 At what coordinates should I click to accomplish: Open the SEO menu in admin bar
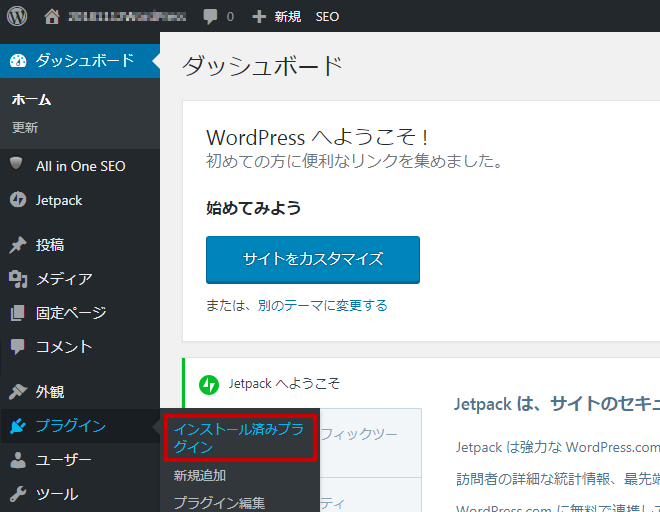click(x=327, y=16)
